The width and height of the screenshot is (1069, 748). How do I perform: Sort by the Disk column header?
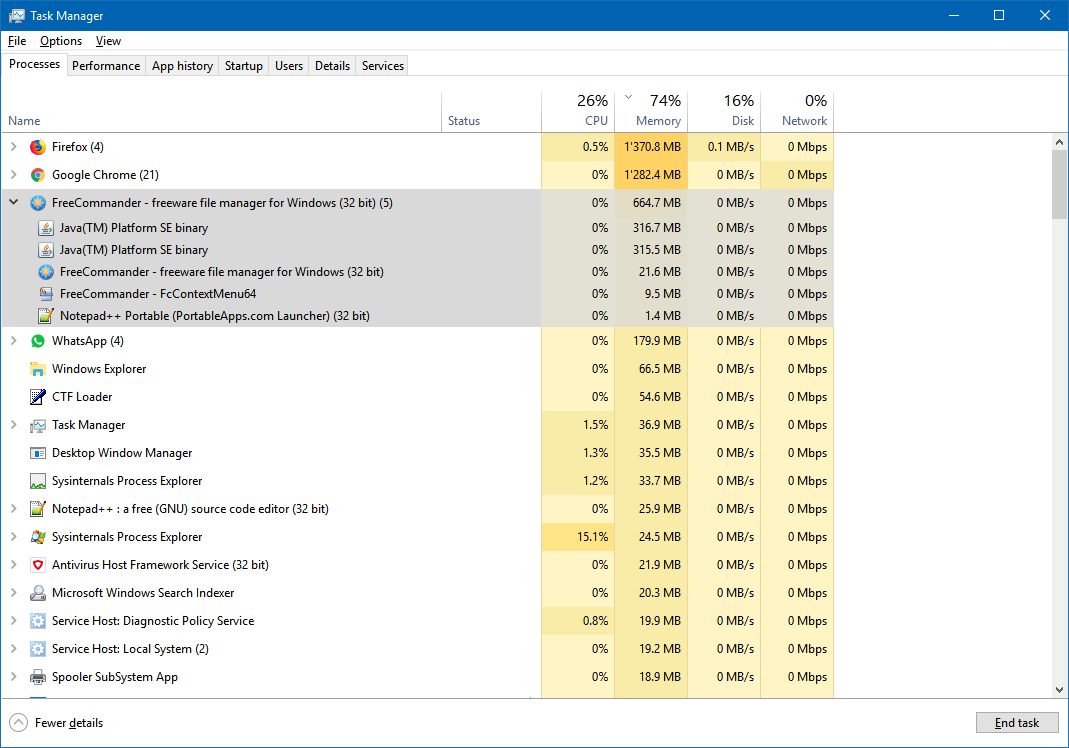tap(724, 111)
